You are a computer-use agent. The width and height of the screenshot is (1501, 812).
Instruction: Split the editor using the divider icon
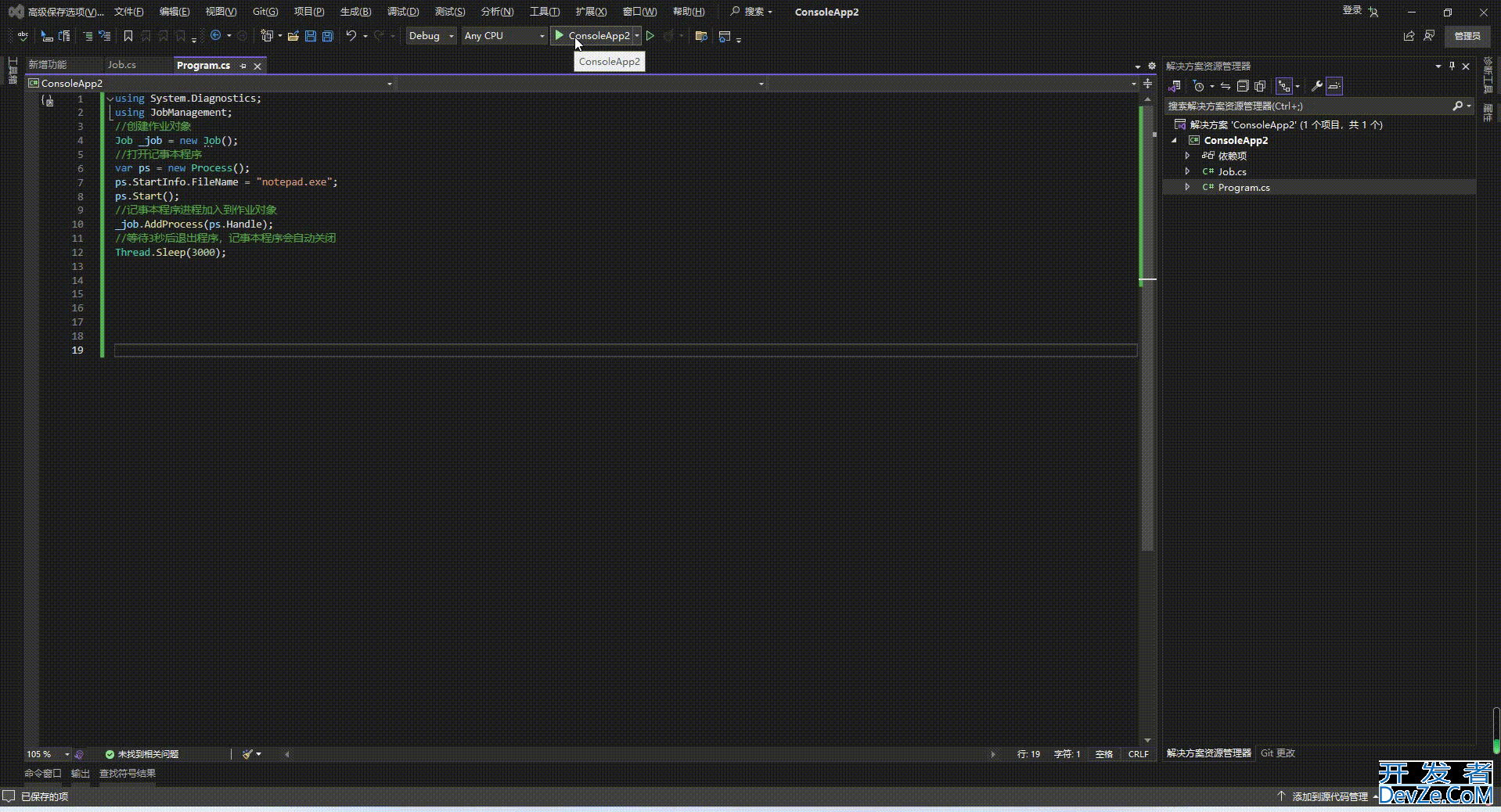(1148, 84)
